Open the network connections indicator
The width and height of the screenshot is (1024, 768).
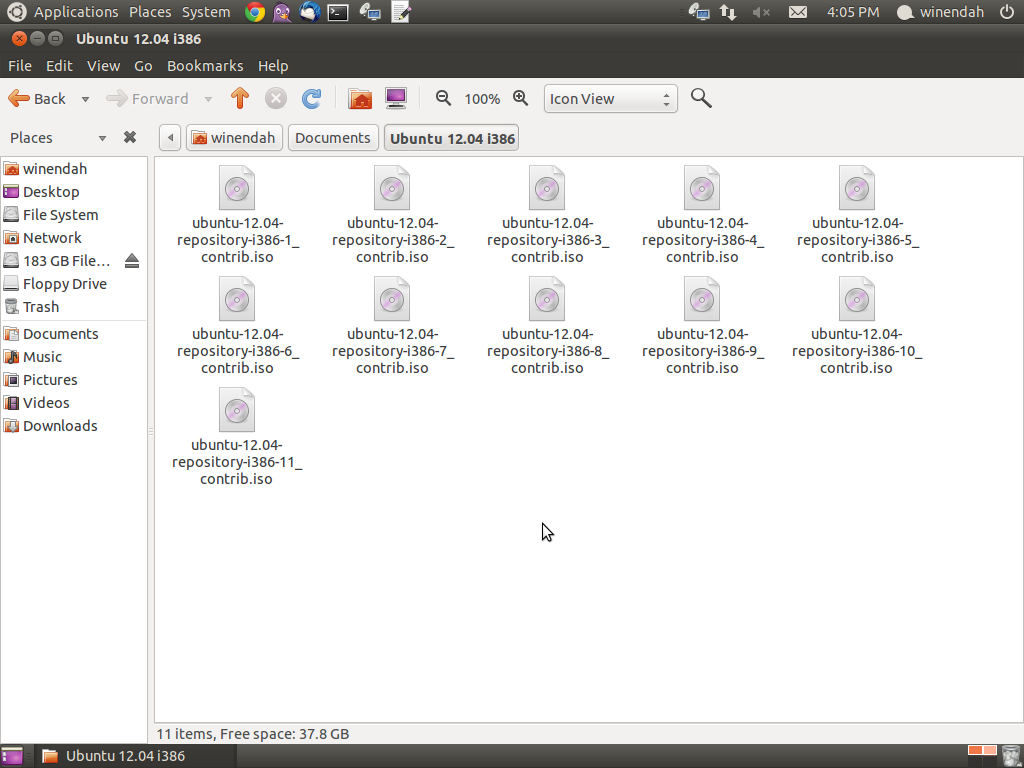728,12
